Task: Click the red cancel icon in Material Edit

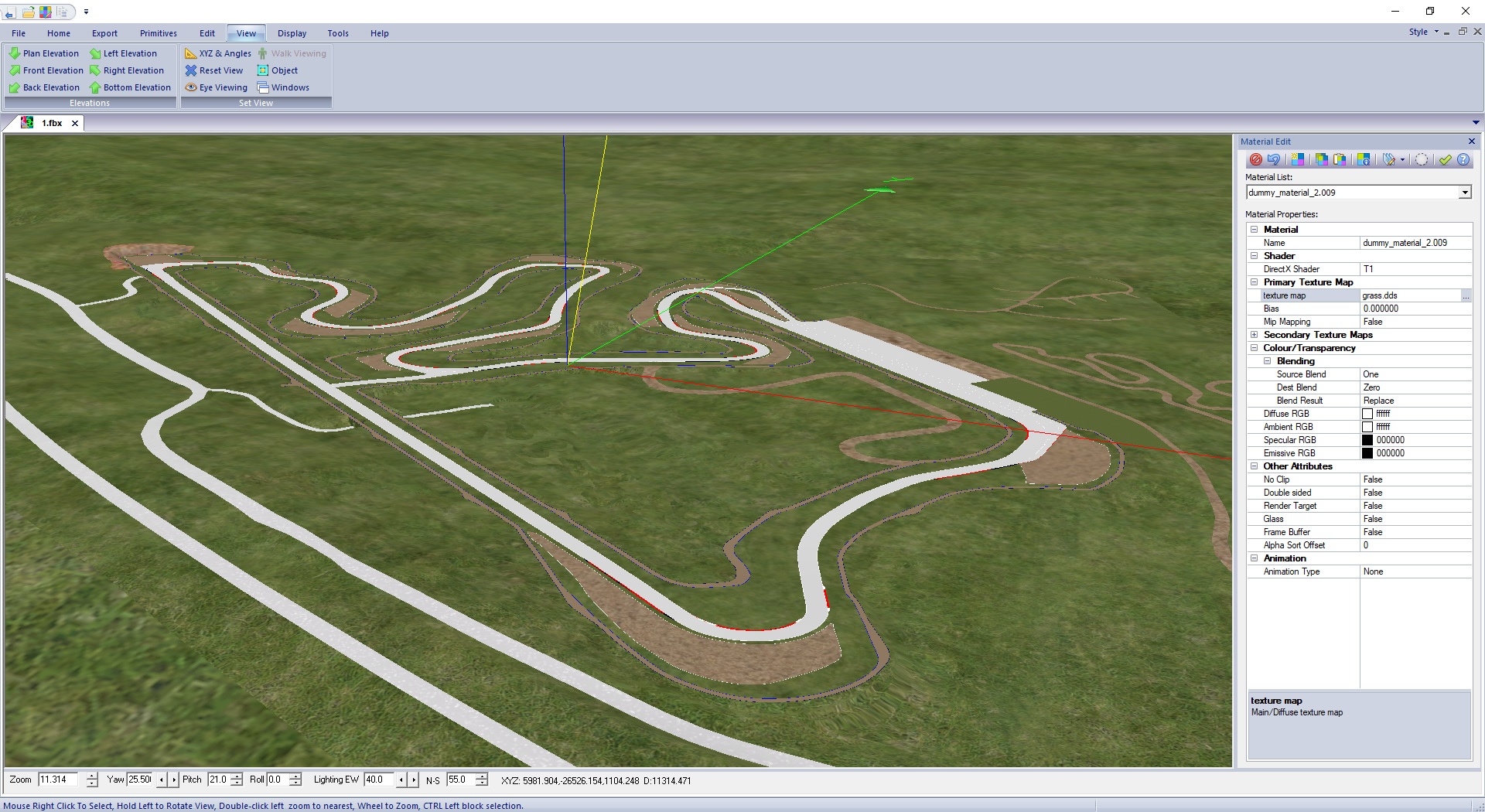Action: pos(1255,159)
